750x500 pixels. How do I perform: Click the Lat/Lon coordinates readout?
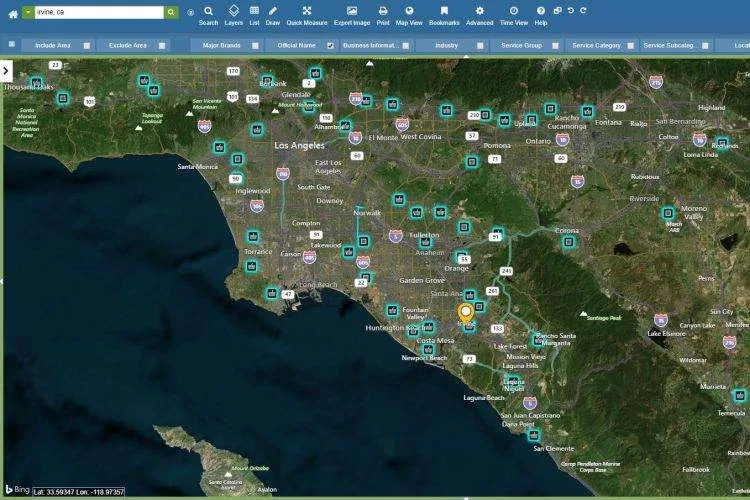pyautogui.click(x=79, y=491)
